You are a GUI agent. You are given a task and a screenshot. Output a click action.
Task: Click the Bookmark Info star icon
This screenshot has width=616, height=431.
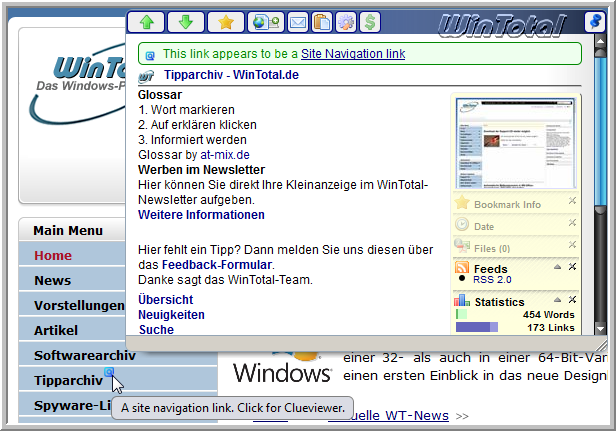pyautogui.click(x=462, y=203)
